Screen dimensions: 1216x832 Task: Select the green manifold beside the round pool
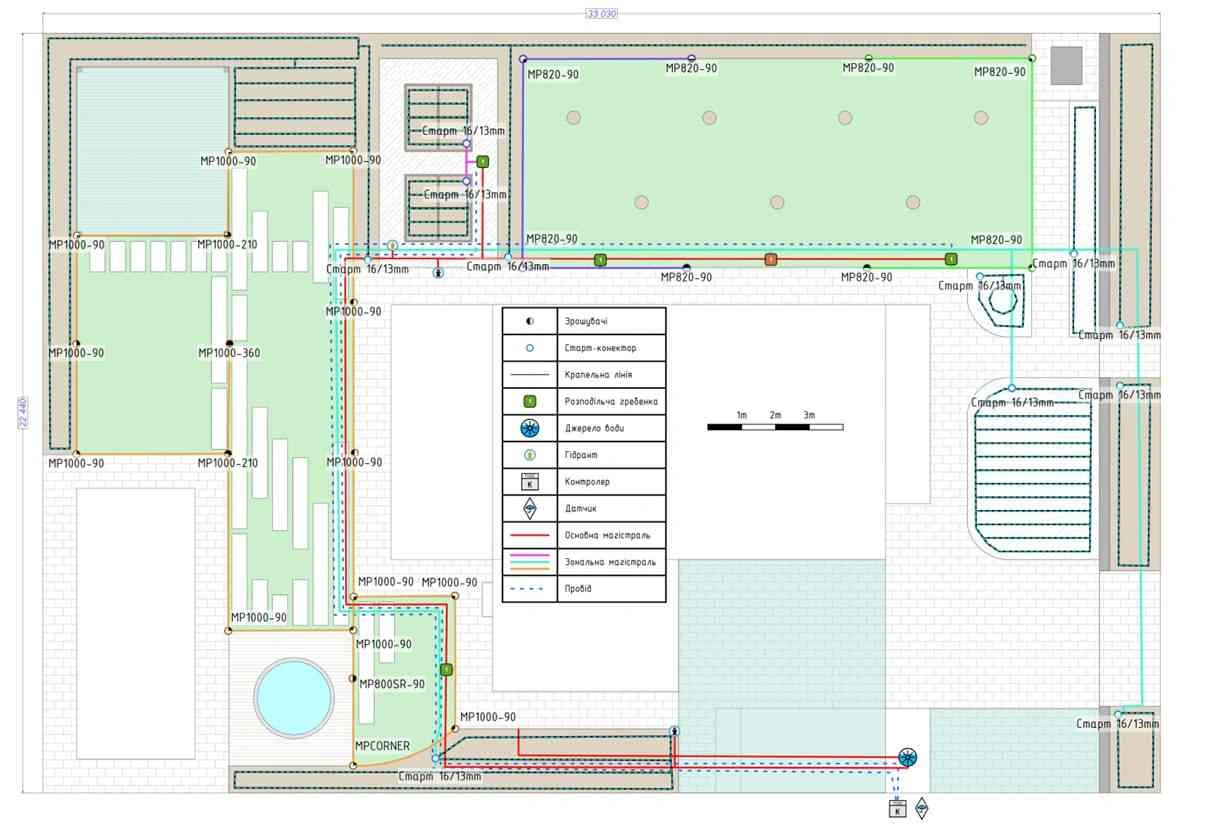tap(446, 670)
